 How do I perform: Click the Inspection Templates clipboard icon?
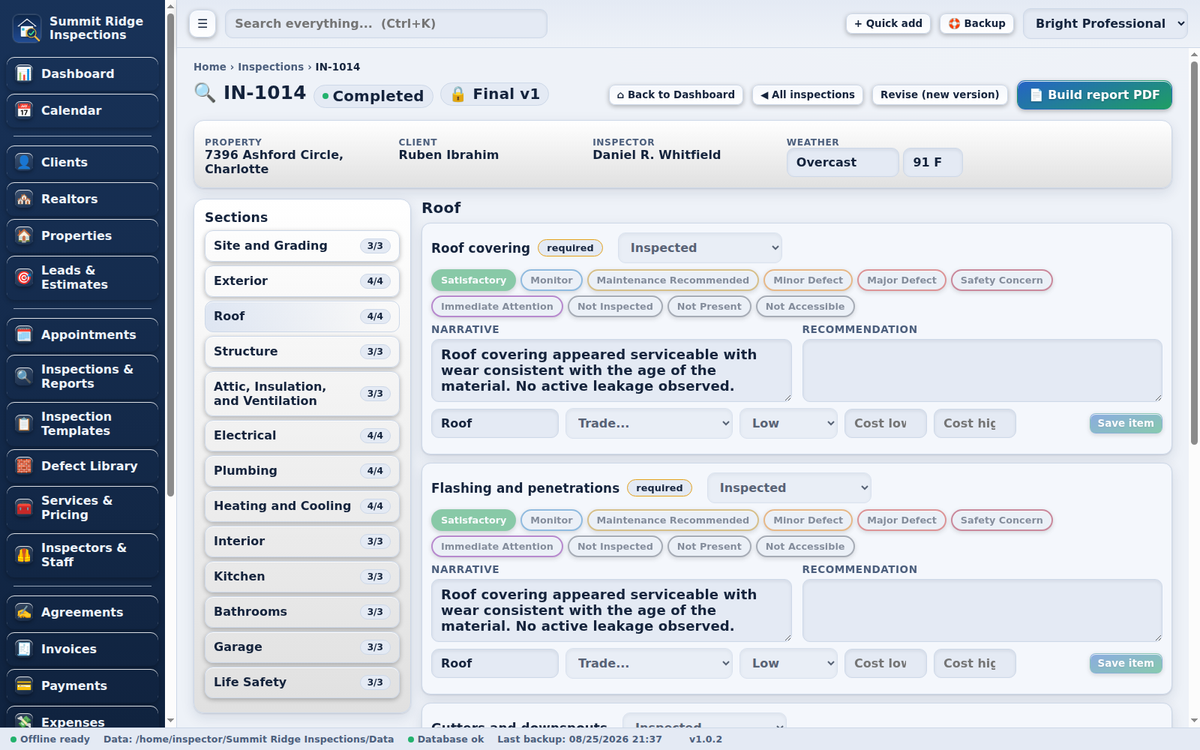(24, 424)
